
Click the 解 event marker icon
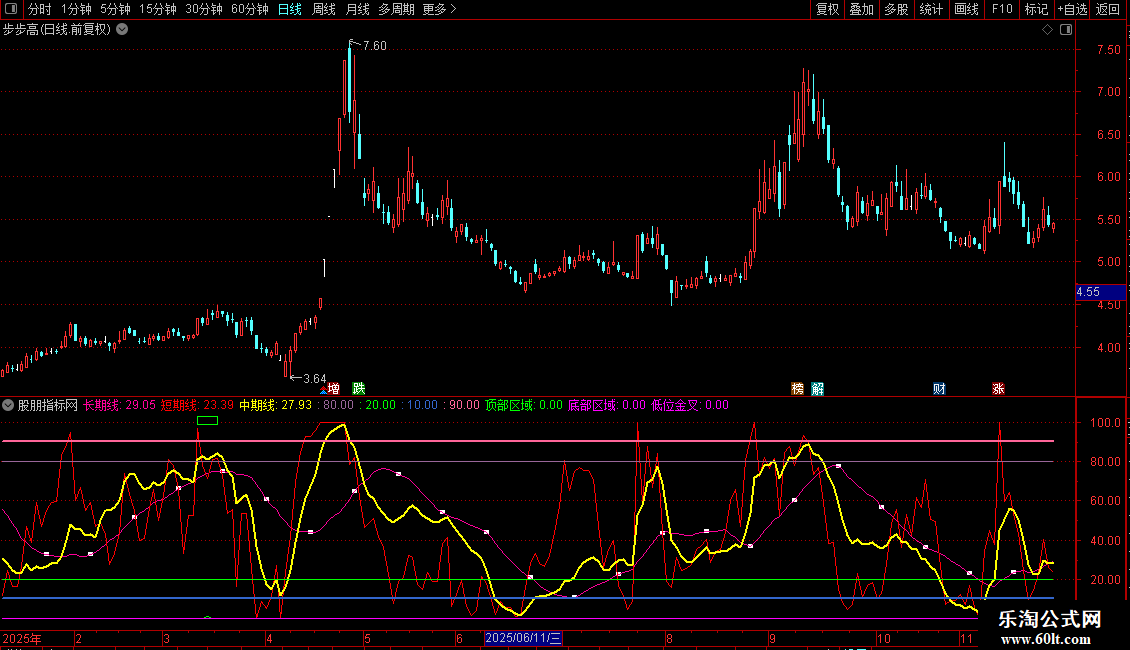pos(817,388)
